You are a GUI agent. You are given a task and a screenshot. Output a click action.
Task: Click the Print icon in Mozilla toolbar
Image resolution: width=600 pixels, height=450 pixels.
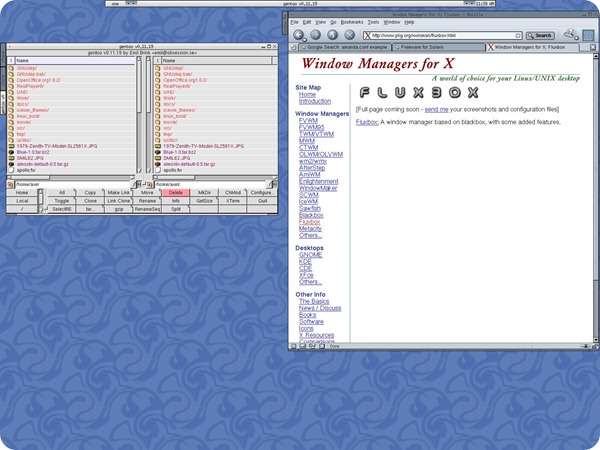click(570, 34)
